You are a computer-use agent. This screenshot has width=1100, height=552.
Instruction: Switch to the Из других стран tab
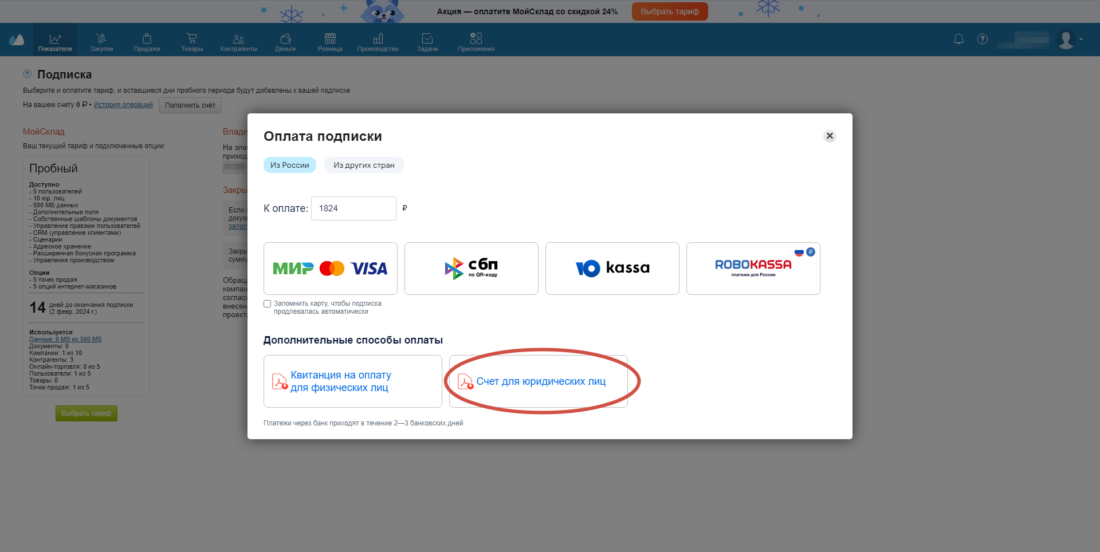[363, 166]
